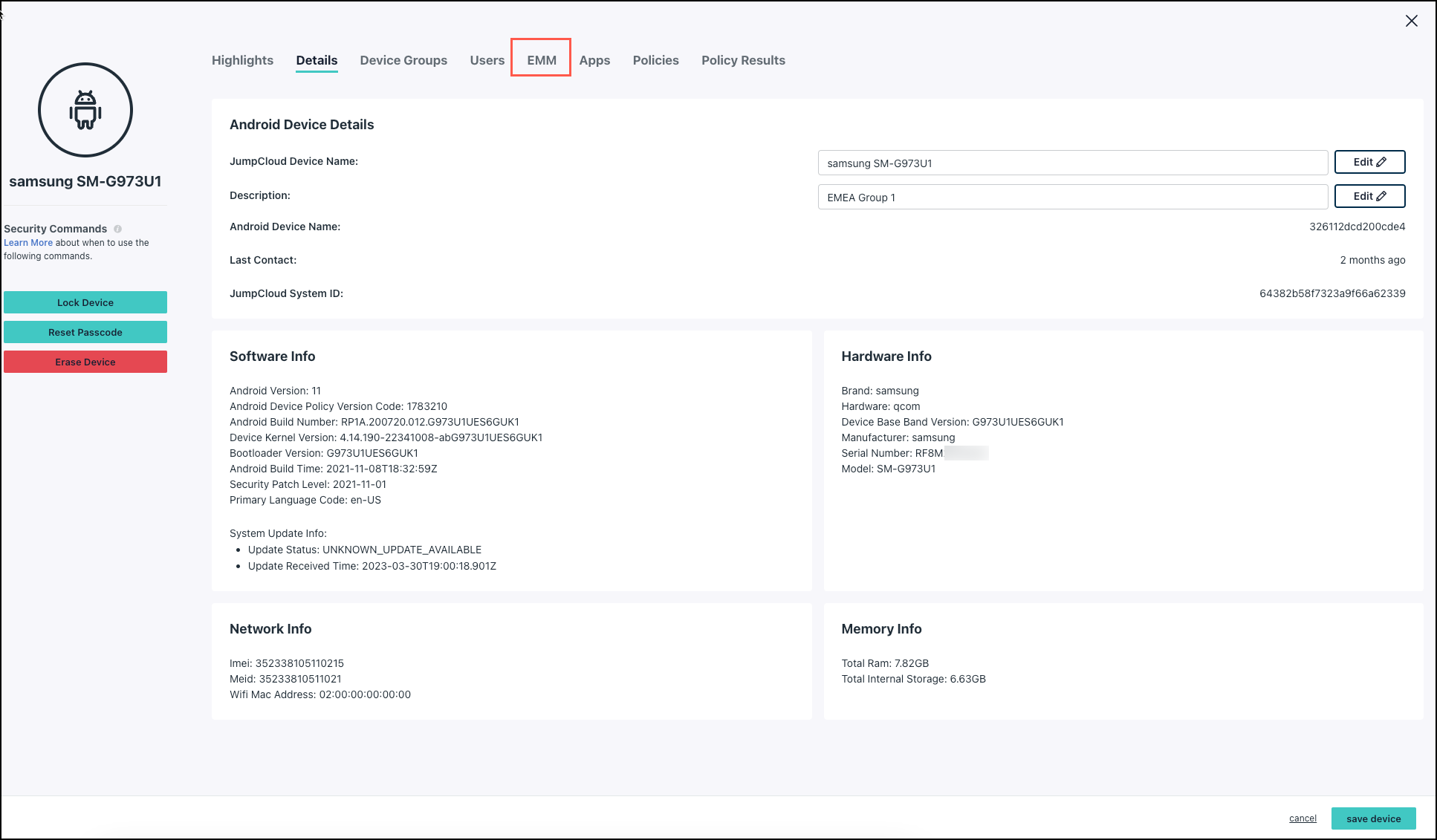Image resolution: width=1437 pixels, height=840 pixels.
Task: Go to the Apps tab
Action: [594, 60]
